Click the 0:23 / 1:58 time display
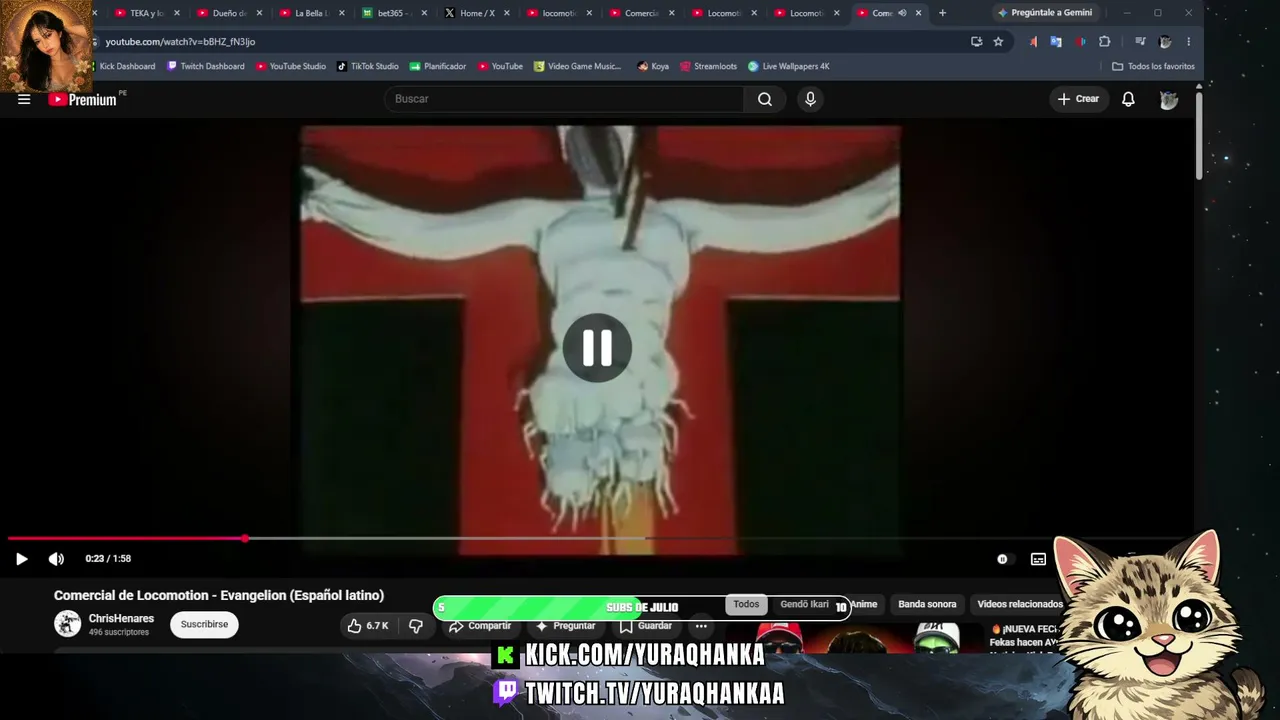The height and width of the screenshot is (720, 1280). click(108, 559)
